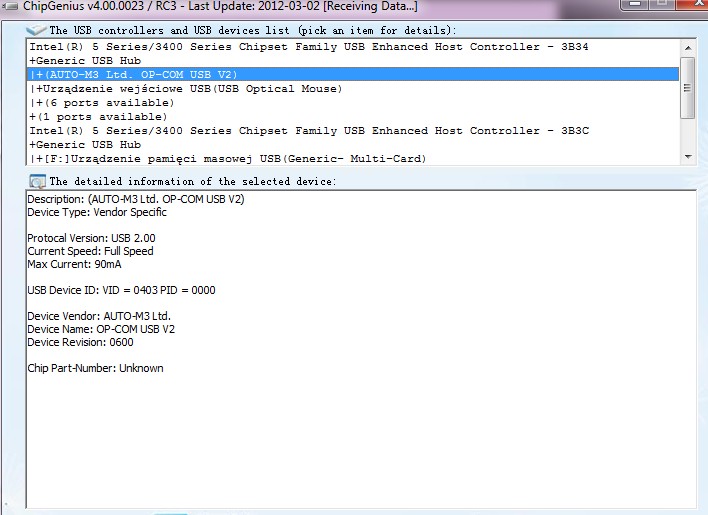Click the device list scrollbar thumb
Screen dimensions: 708x515
(688, 88)
